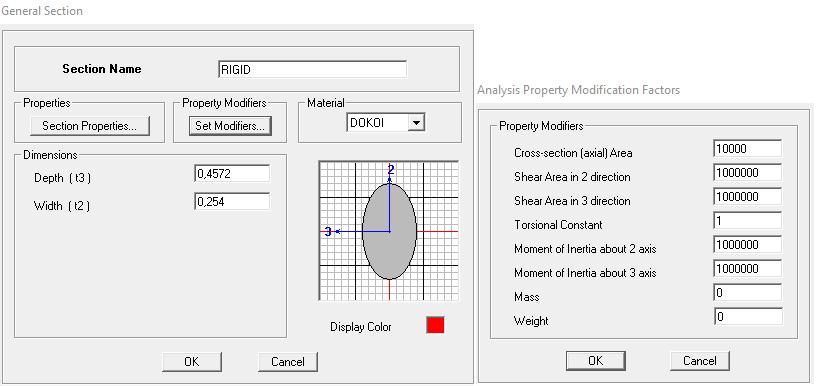Click Cancel in the General Section dialog
This screenshot has height=386, width=818.
(288, 361)
